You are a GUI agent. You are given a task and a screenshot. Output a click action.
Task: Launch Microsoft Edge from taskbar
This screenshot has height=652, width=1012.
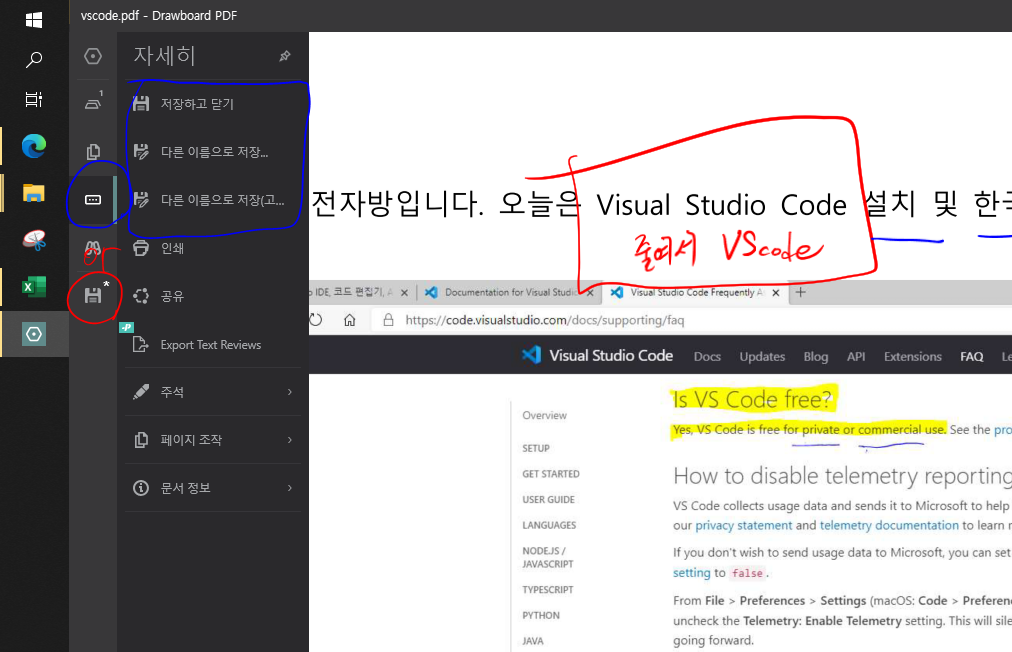[x=34, y=146]
